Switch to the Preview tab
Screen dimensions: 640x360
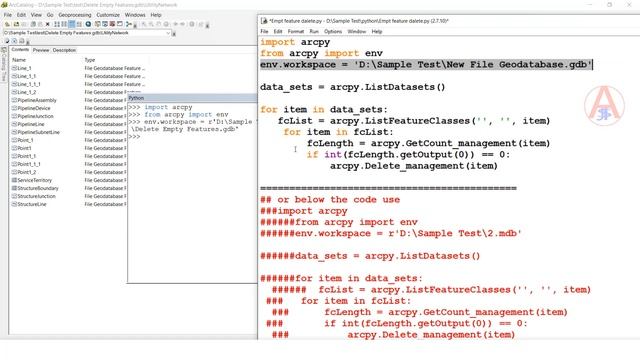click(41, 50)
